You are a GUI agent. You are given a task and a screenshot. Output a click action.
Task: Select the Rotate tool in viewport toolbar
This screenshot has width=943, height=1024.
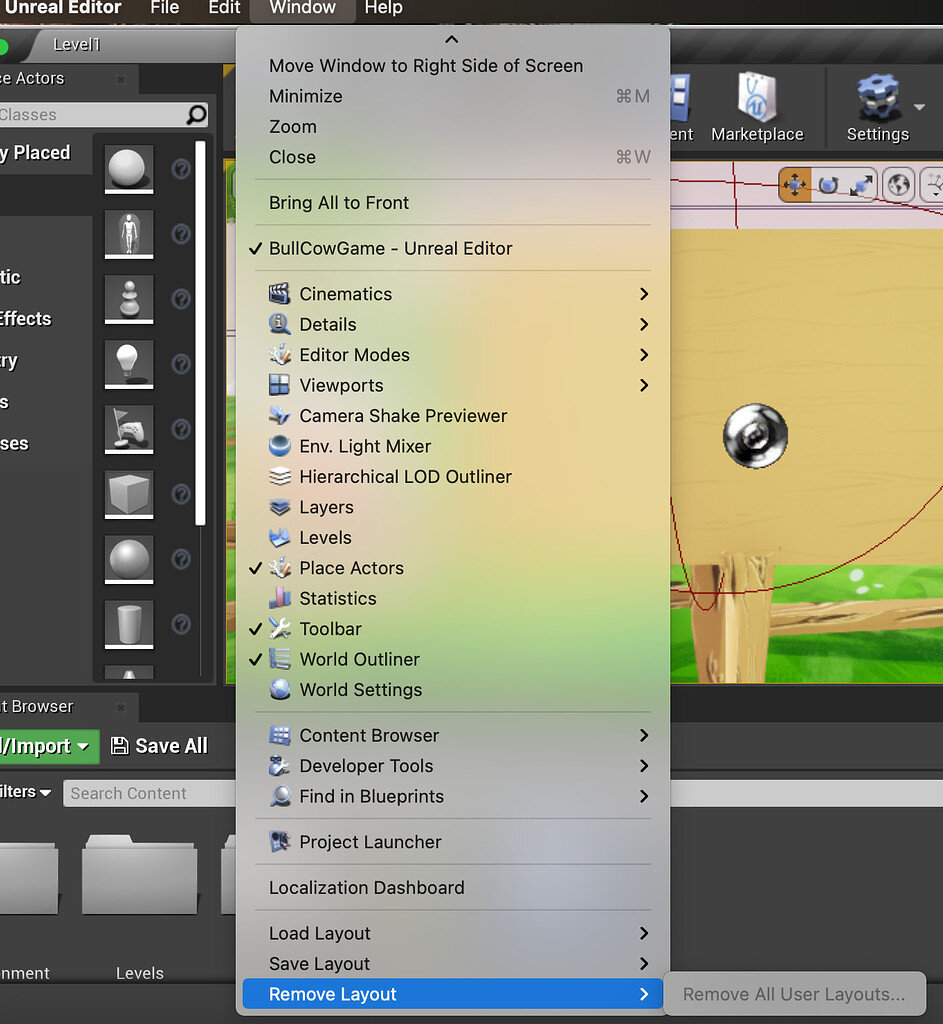click(x=829, y=184)
